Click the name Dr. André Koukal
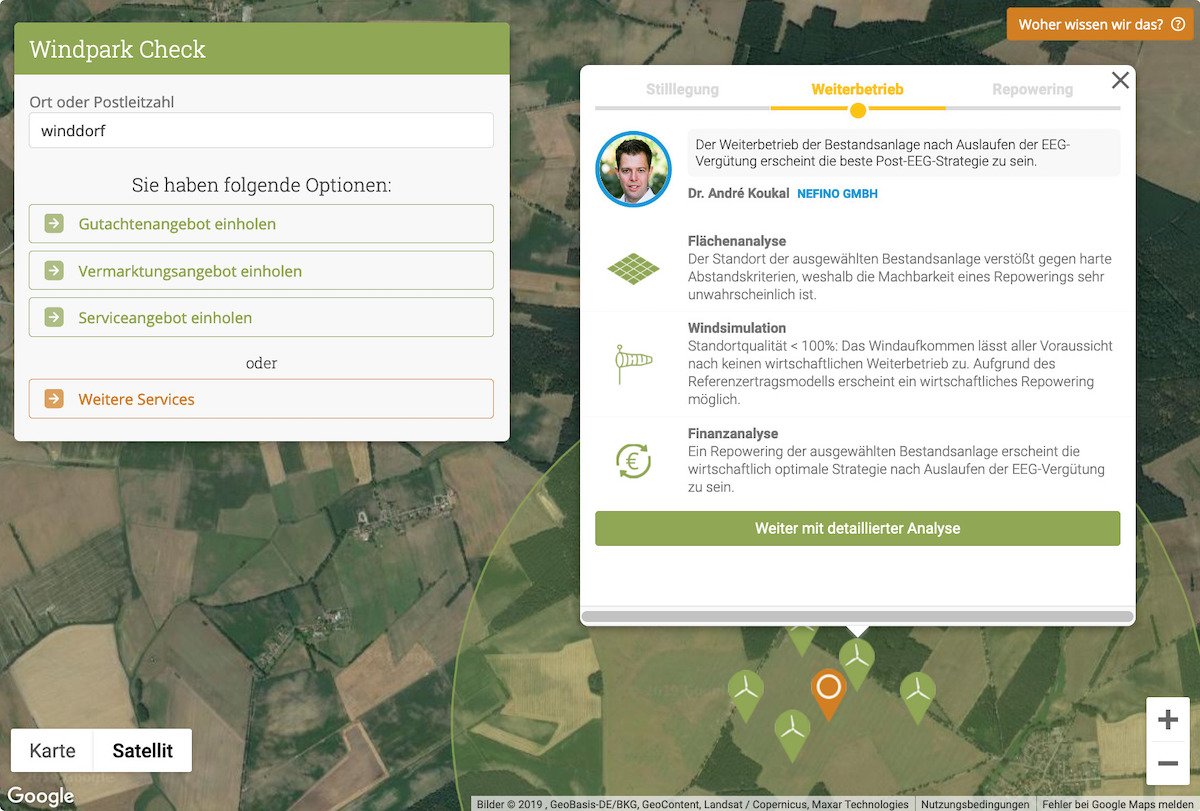Viewport: 1200px width, 811px height. [738, 193]
